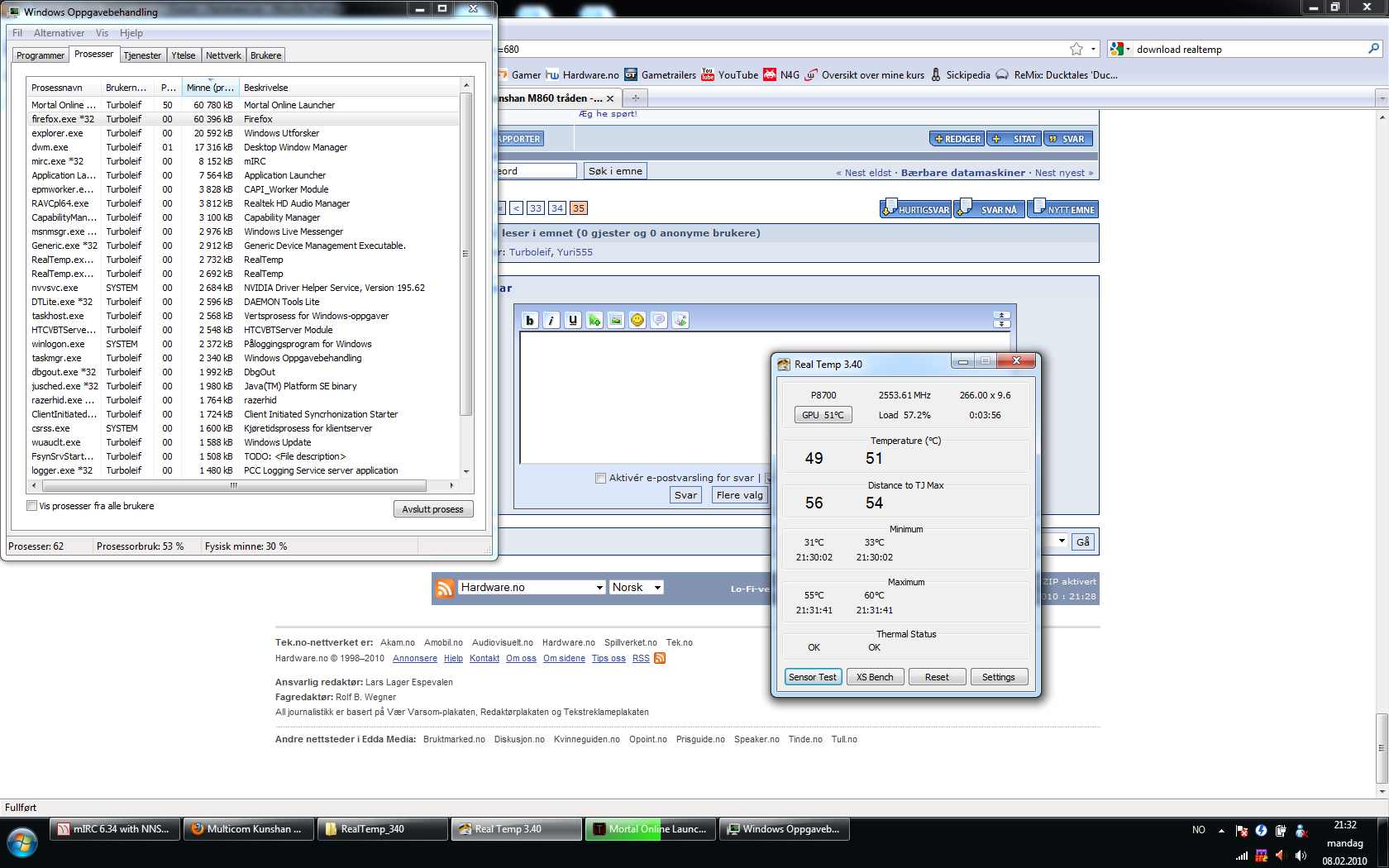Click the Task Manager process list vertical scrollbar
Viewport: 1389px width, 868px height.
click(465, 255)
